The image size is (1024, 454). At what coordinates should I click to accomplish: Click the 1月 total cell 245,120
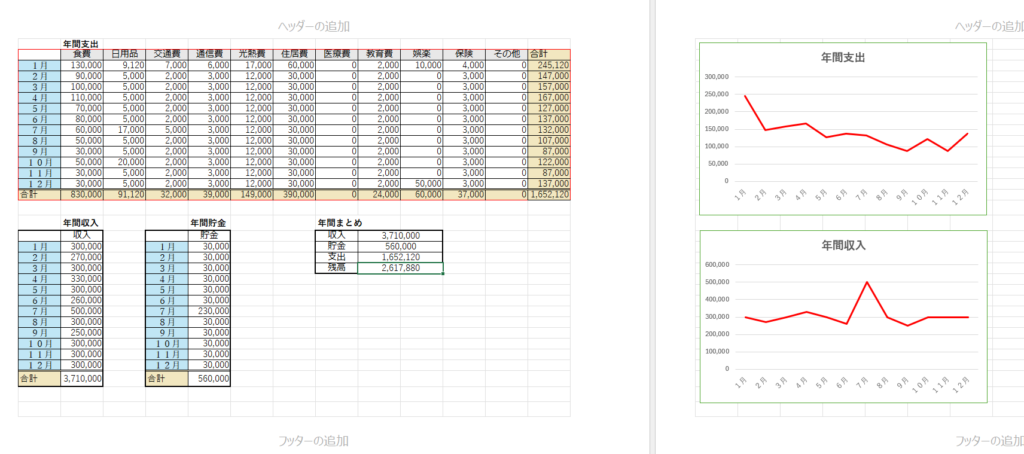coord(549,65)
